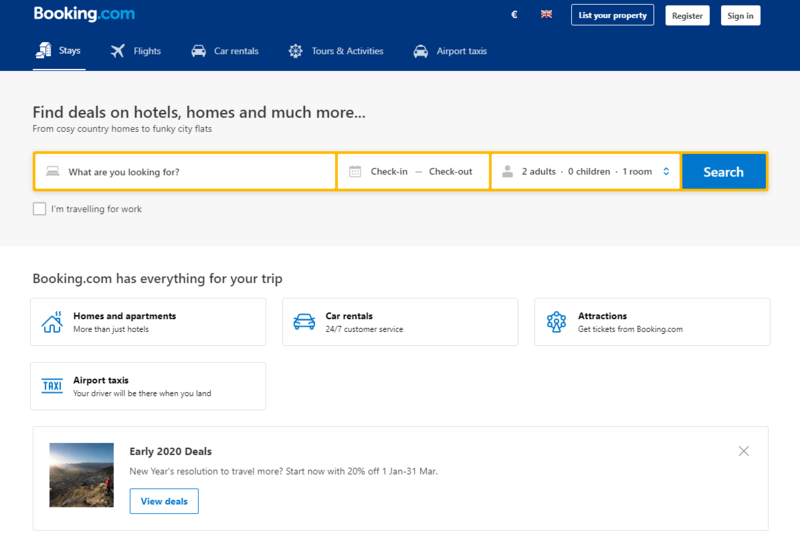Image resolution: width=800 pixels, height=540 pixels.
Task: Click the List your property button
Action: [x=612, y=15]
